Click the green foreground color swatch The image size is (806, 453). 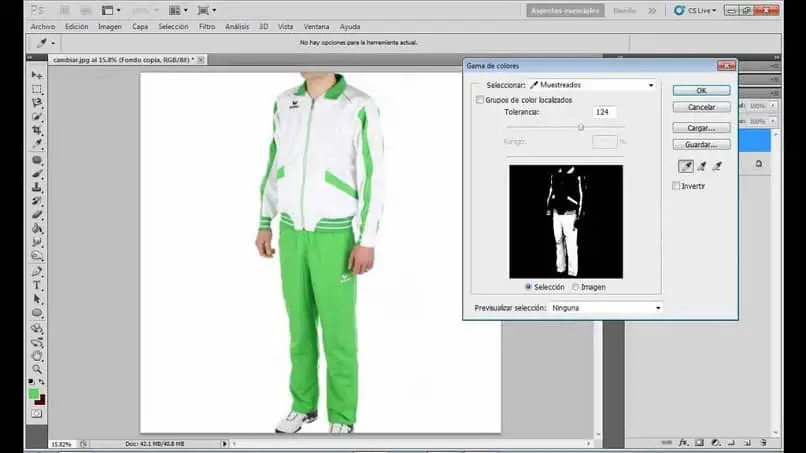[x=34, y=393]
